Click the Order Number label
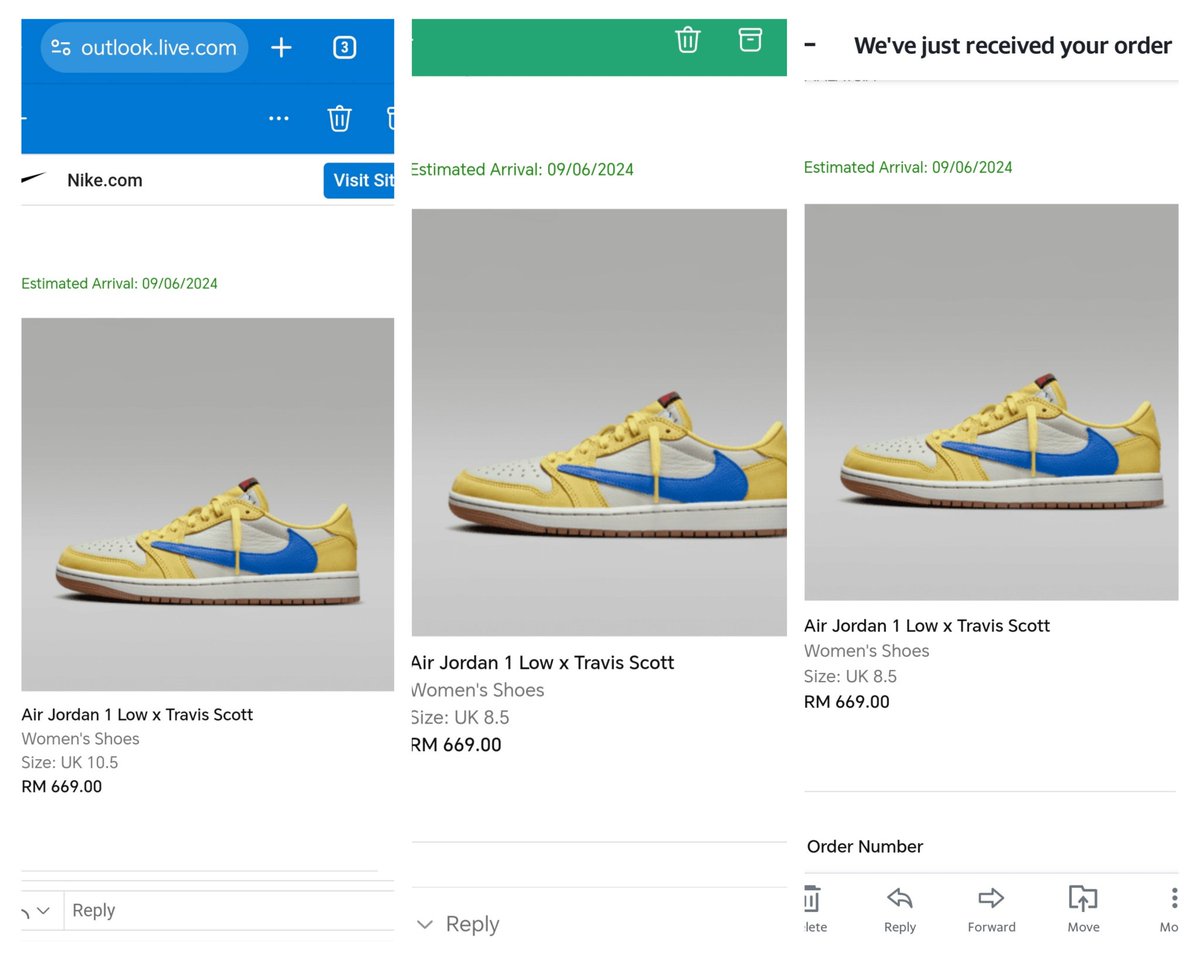The width and height of the screenshot is (1200, 960). click(x=865, y=846)
